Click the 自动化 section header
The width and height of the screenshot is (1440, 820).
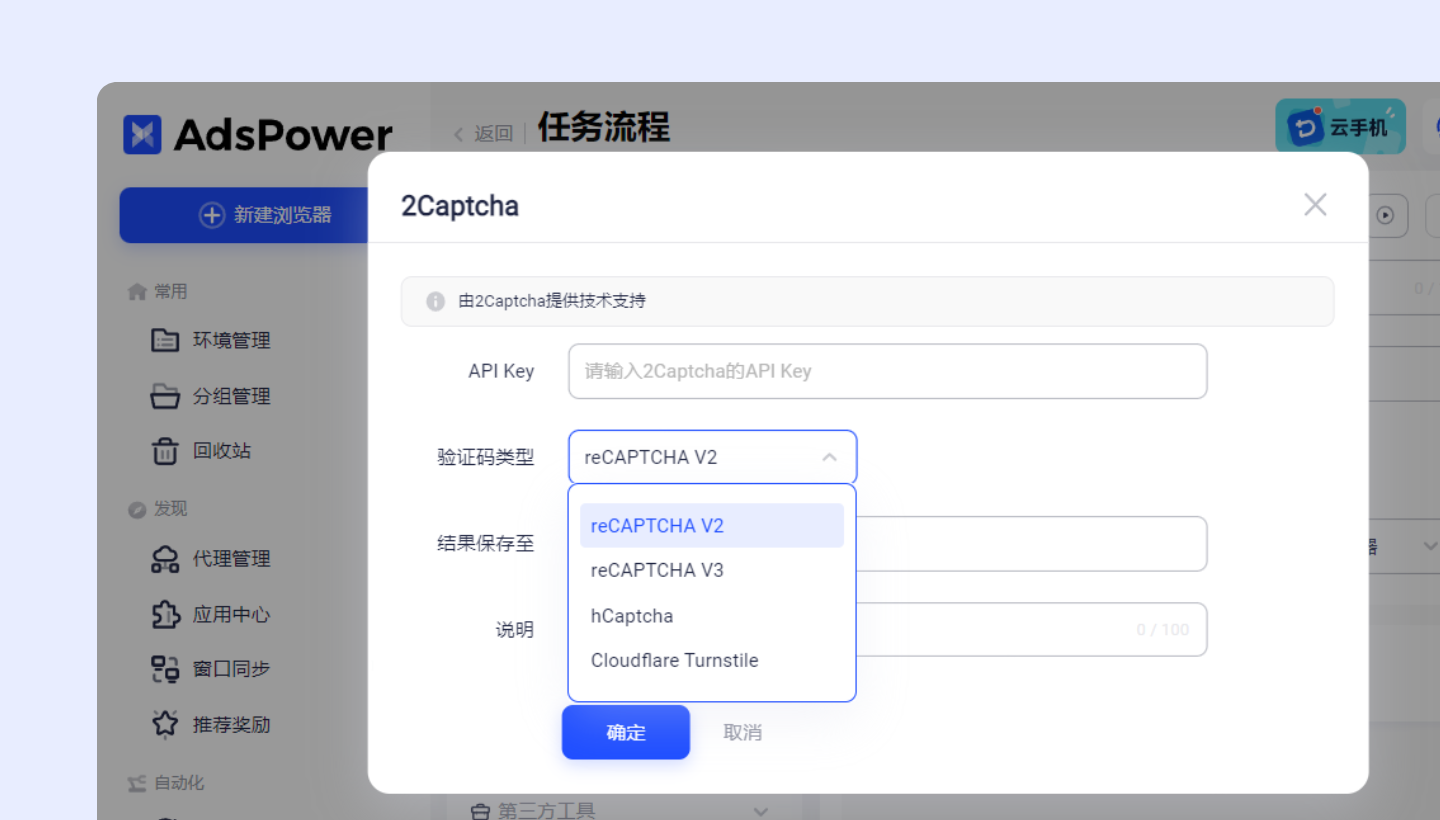[x=166, y=783]
